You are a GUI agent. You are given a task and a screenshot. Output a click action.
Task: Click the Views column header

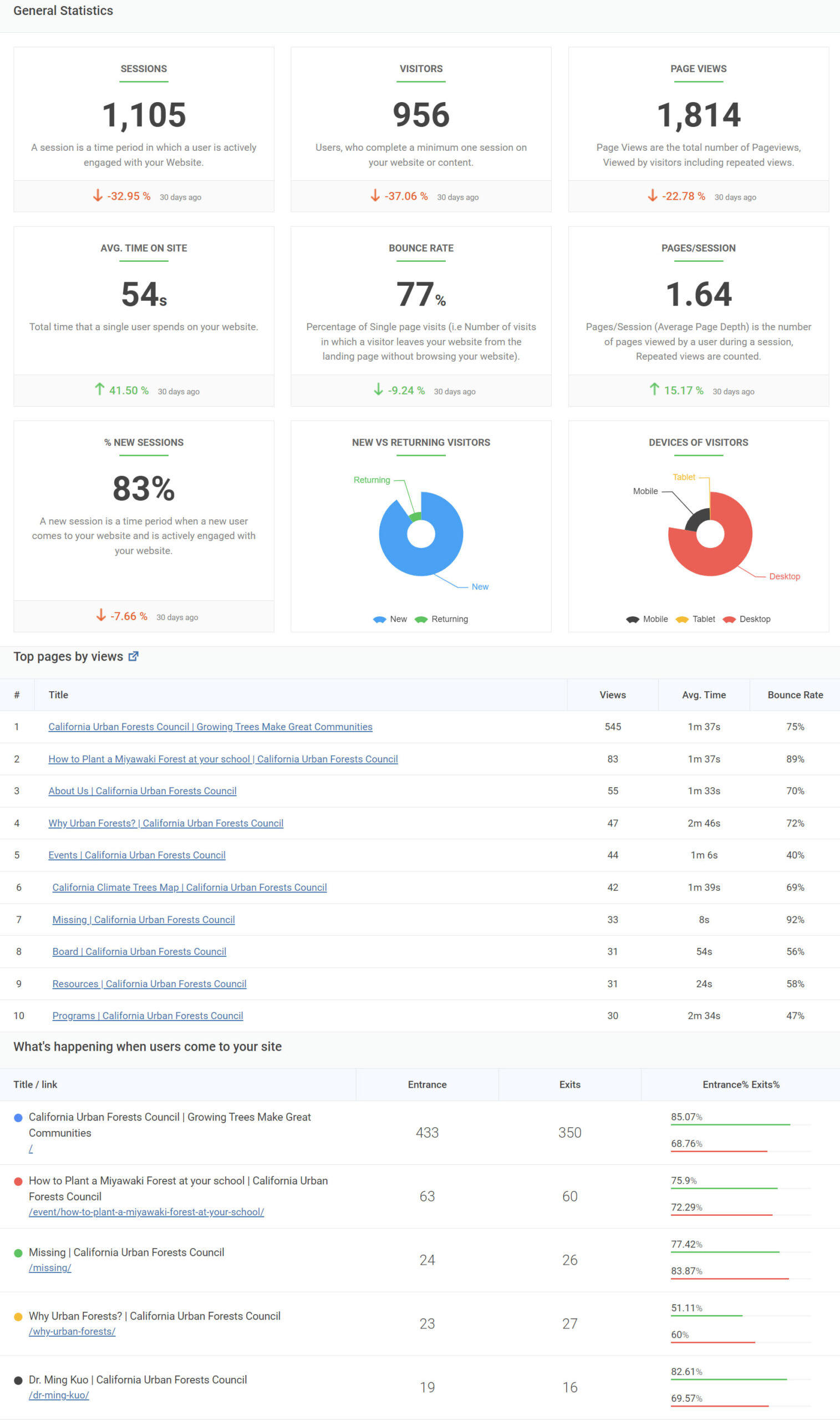[x=613, y=694]
